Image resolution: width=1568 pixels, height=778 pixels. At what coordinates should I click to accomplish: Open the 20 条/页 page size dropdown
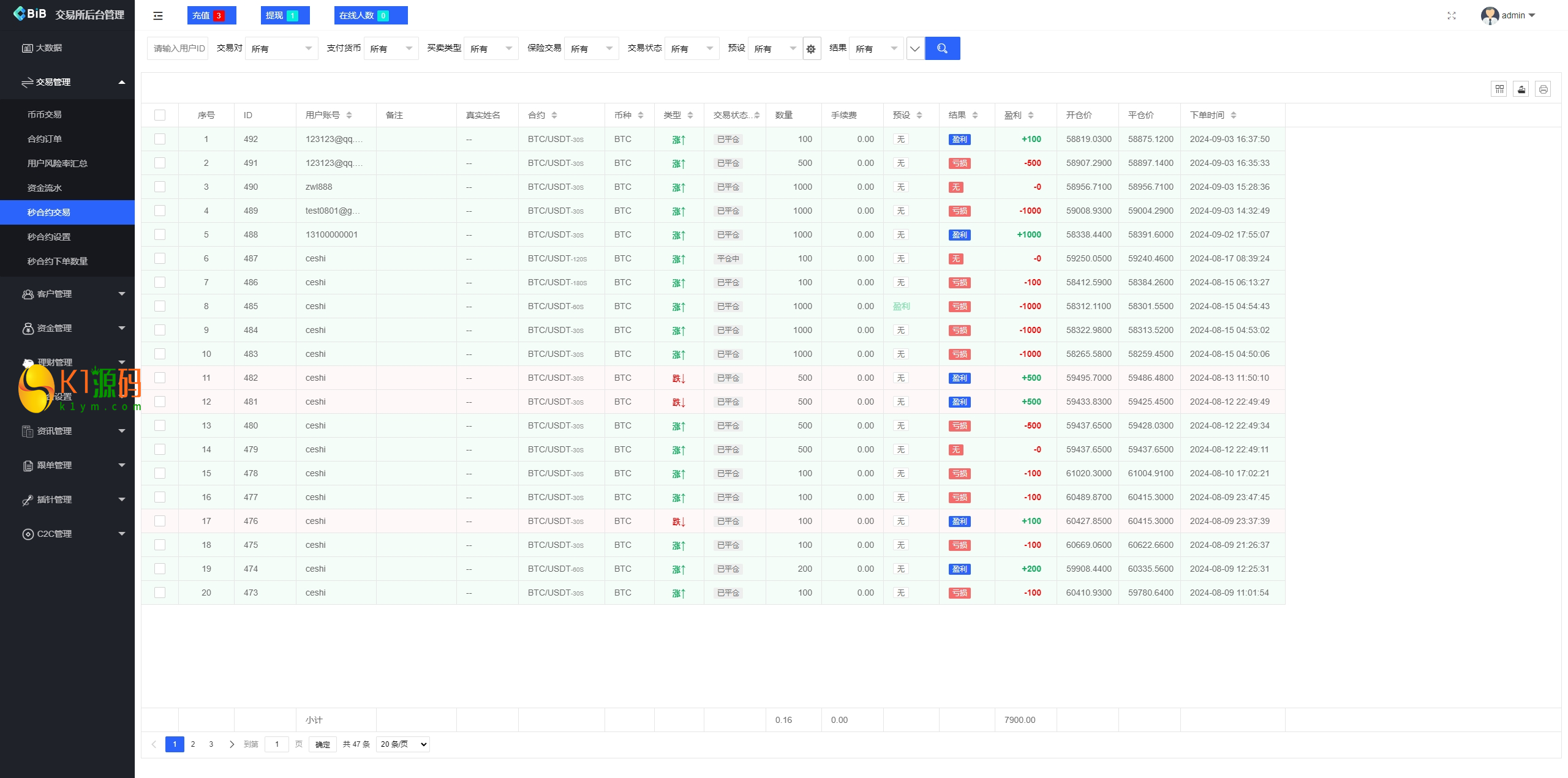[403, 744]
